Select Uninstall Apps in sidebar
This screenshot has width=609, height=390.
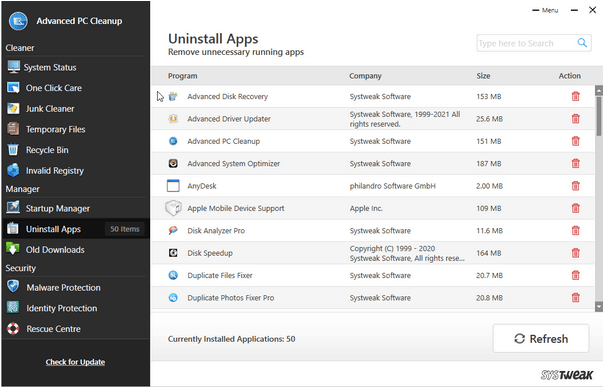click(75, 229)
